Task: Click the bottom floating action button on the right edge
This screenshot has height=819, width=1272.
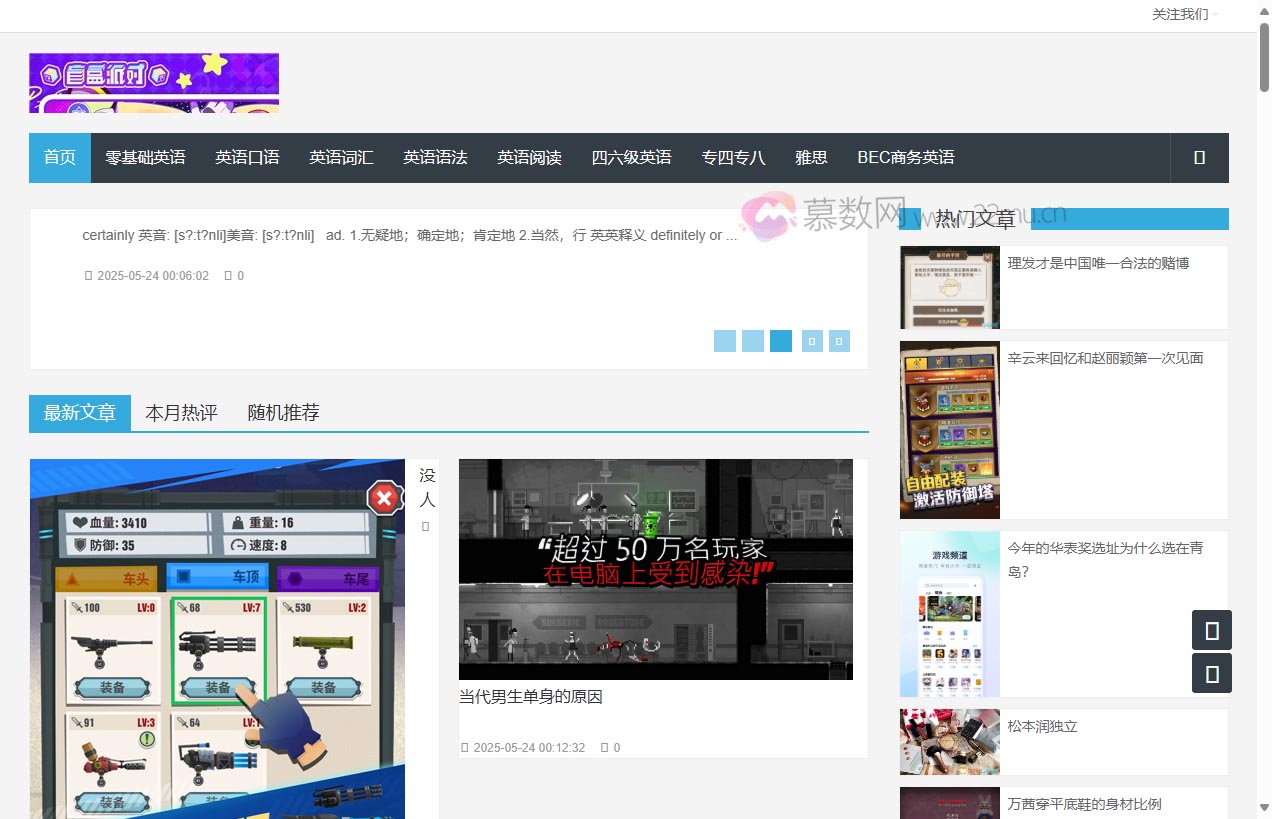Action: 1211,674
